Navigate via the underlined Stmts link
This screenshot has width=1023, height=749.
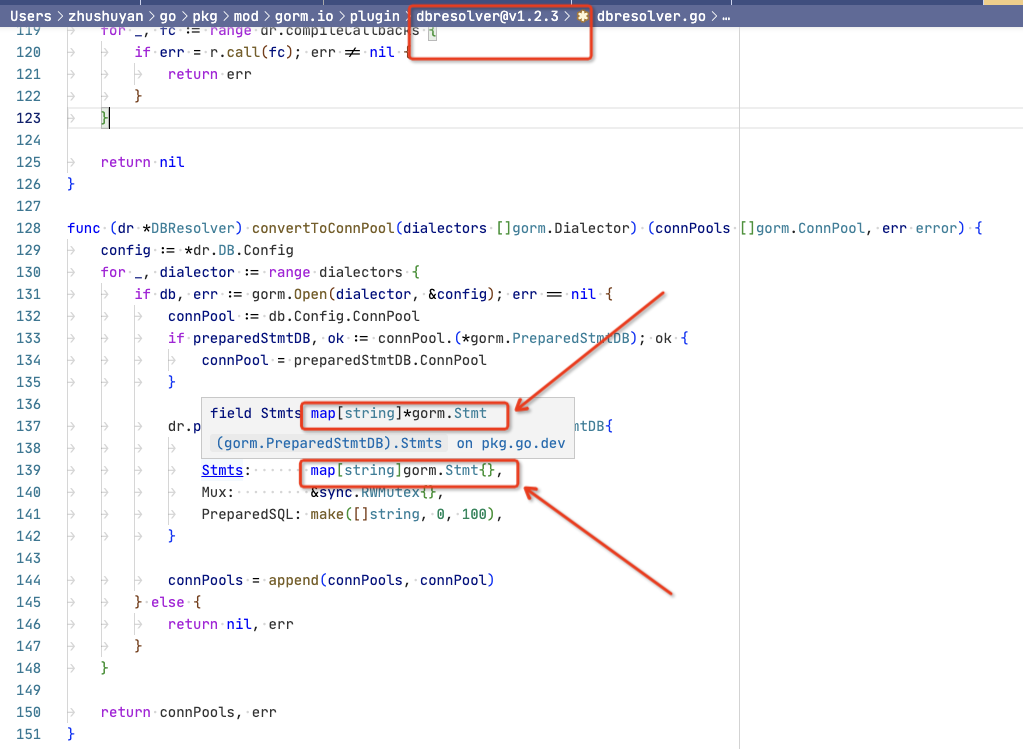click(222, 470)
